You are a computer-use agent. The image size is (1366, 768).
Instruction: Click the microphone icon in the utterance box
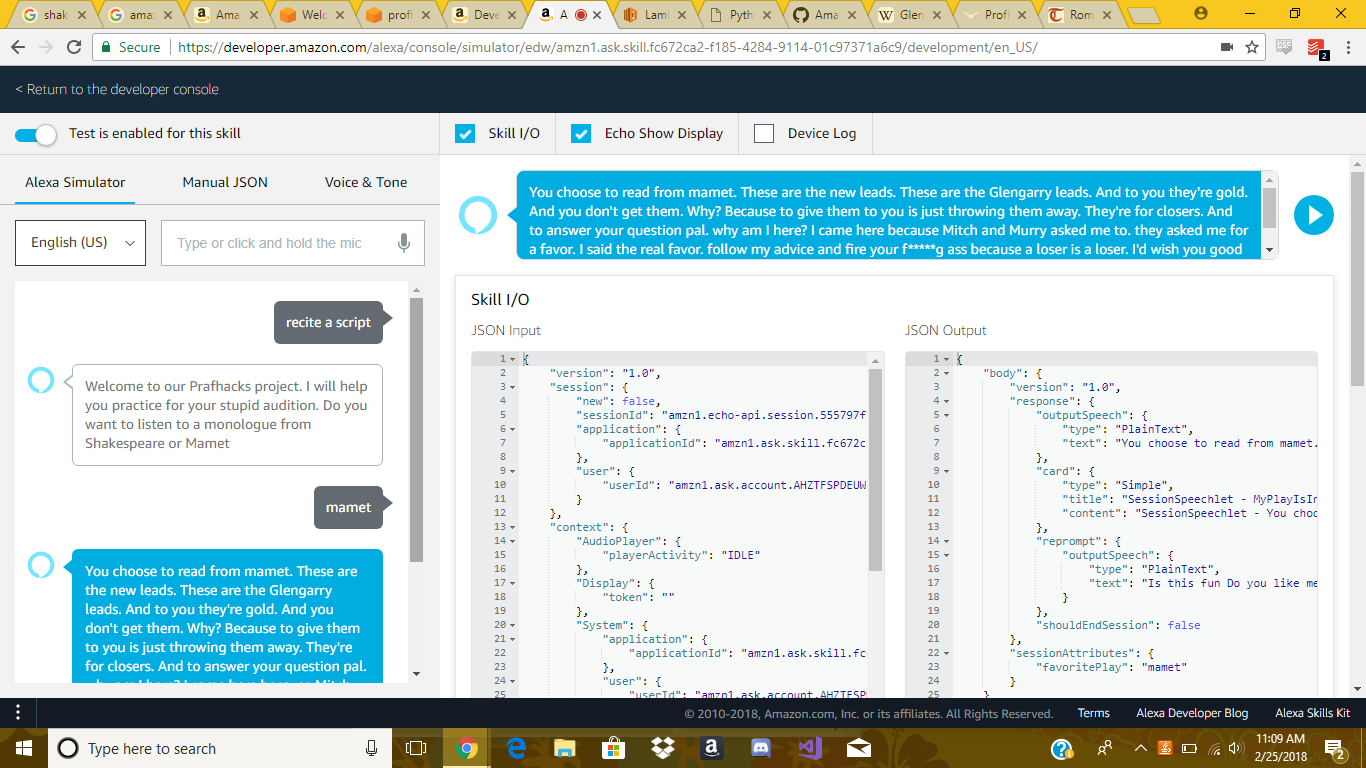pos(404,243)
